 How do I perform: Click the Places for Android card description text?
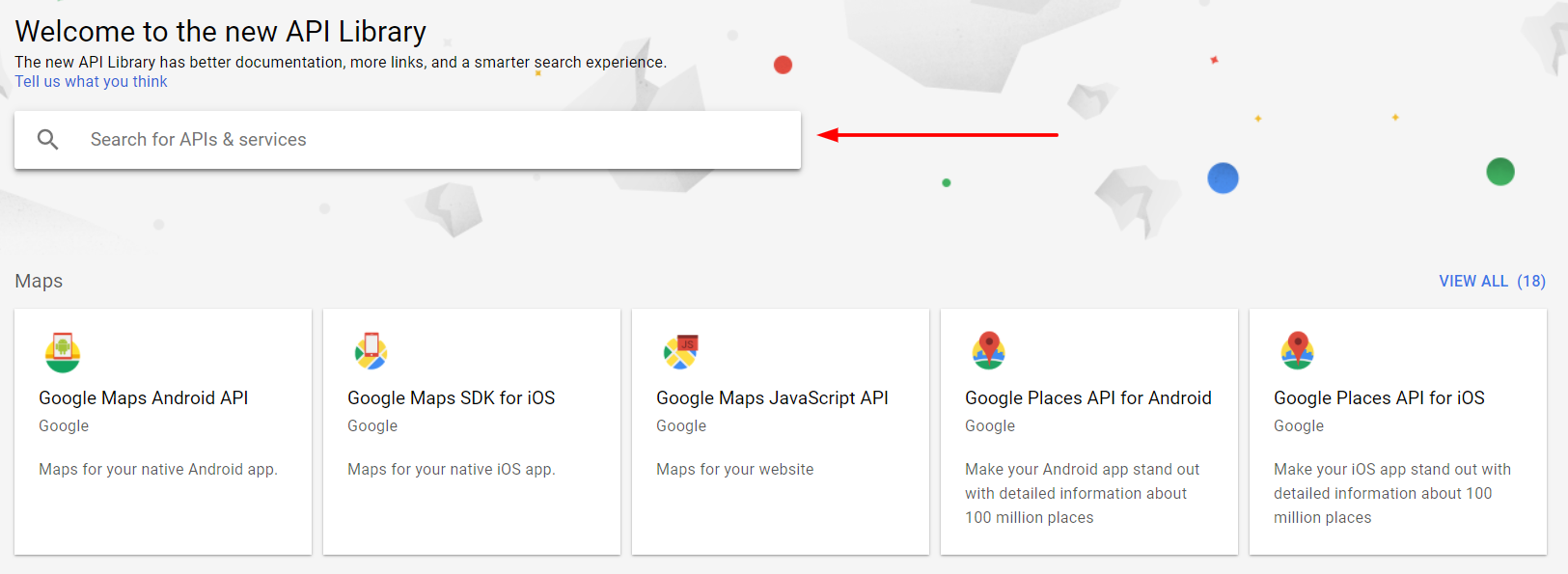point(1083,493)
